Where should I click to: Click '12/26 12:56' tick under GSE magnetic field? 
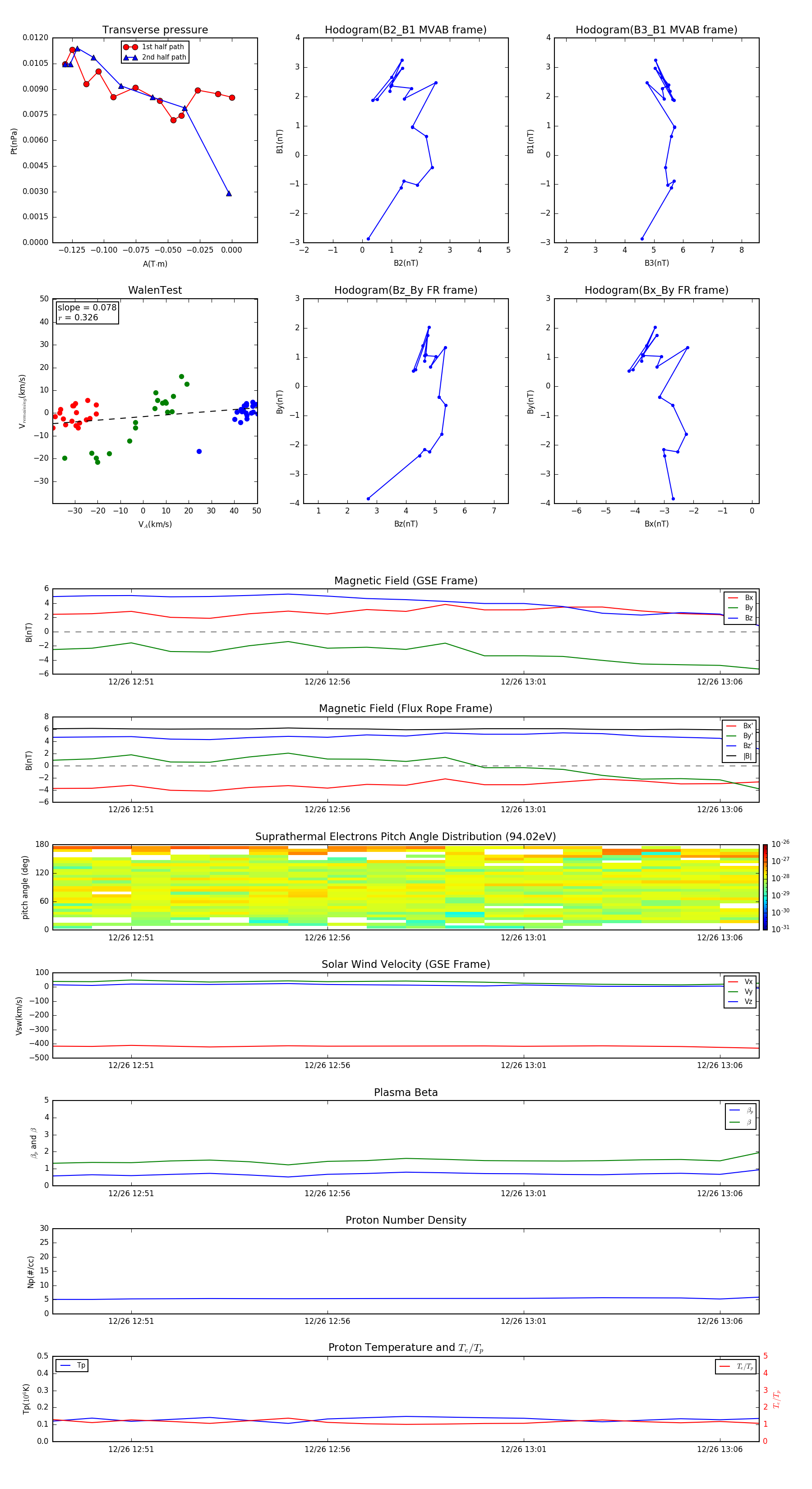click(327, 682)
